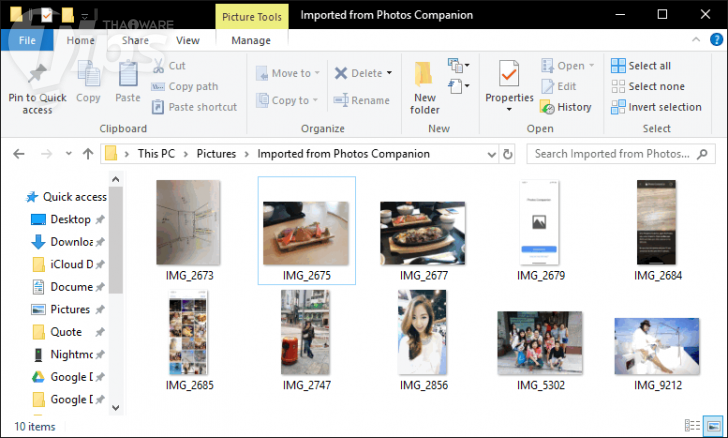
Task: Select Documents in the navigation pane
Action: [x=67, y=287]
